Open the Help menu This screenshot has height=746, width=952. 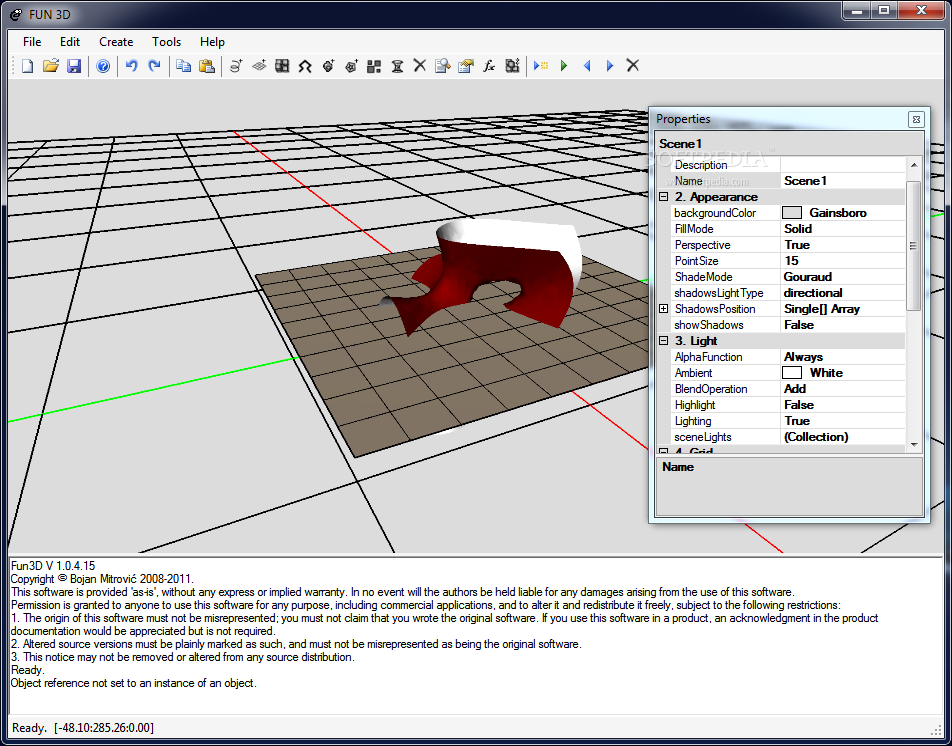pos(212,42)
